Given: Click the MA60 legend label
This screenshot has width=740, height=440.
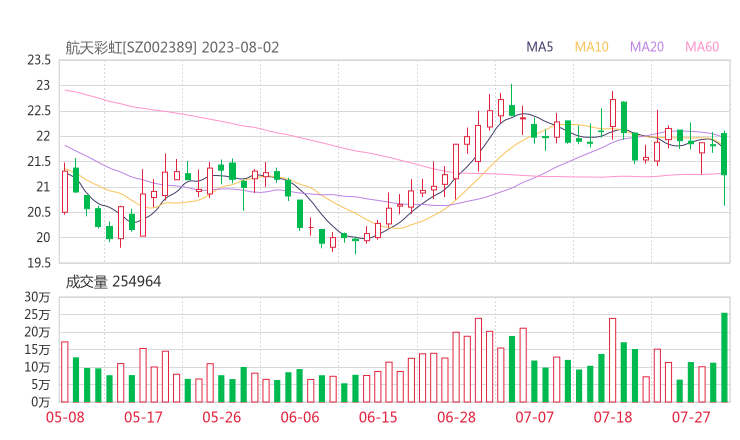Looking at the screenshot, I should pos(702,47).
